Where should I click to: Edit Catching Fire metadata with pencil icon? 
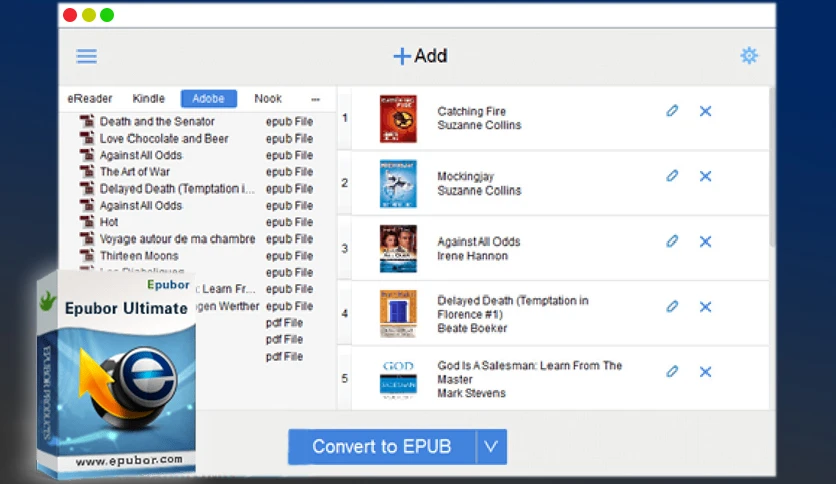[x=672, y=111]
